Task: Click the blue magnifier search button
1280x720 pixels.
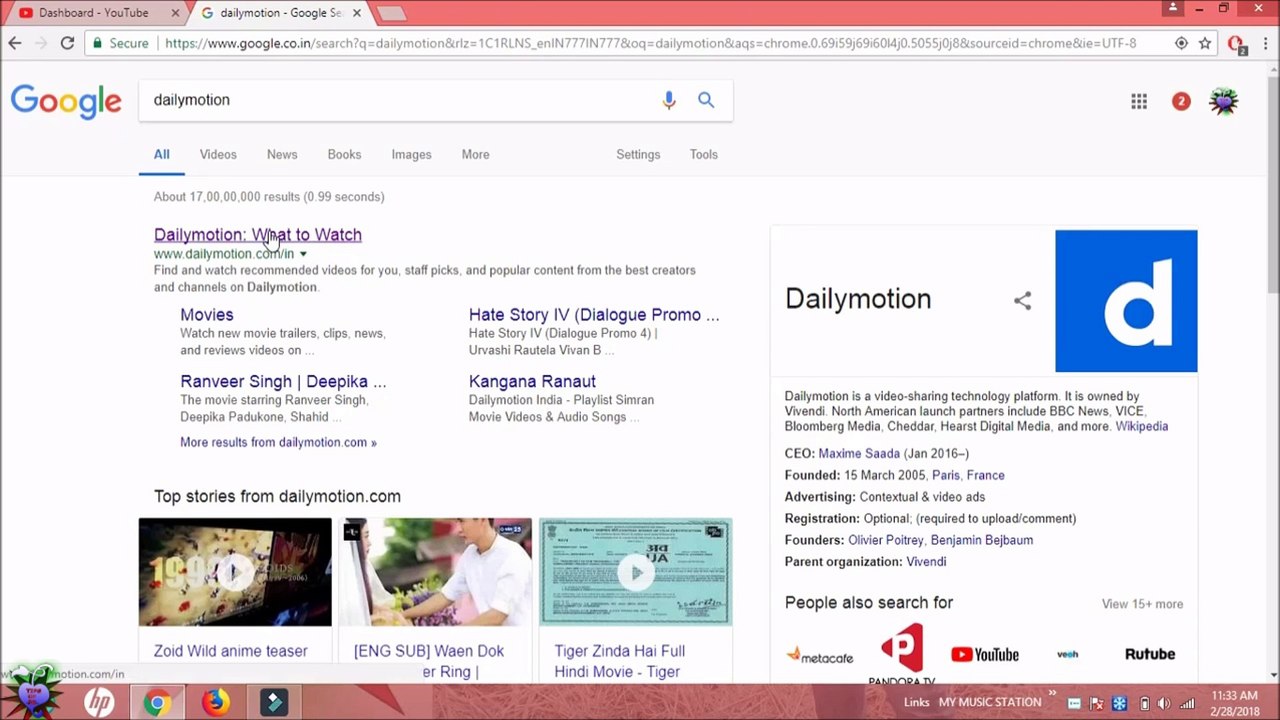Action: pos(706,100)
